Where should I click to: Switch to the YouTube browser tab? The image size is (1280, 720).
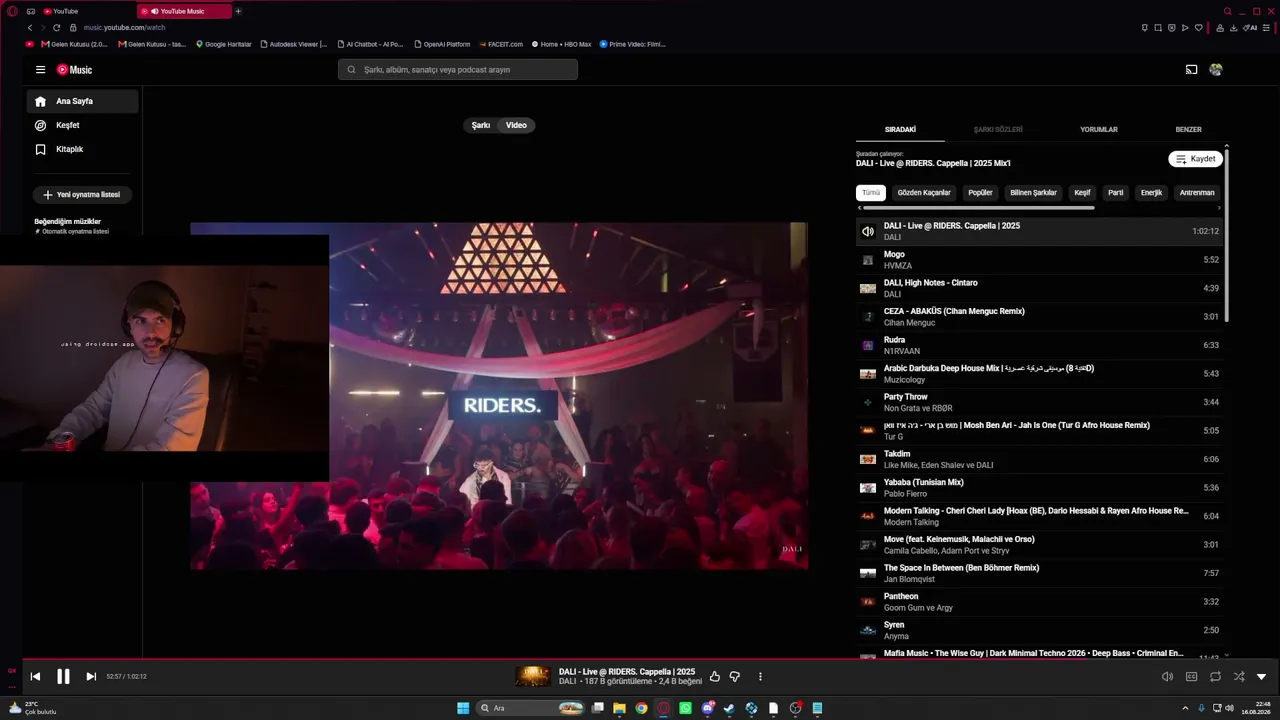click(86, 11)
